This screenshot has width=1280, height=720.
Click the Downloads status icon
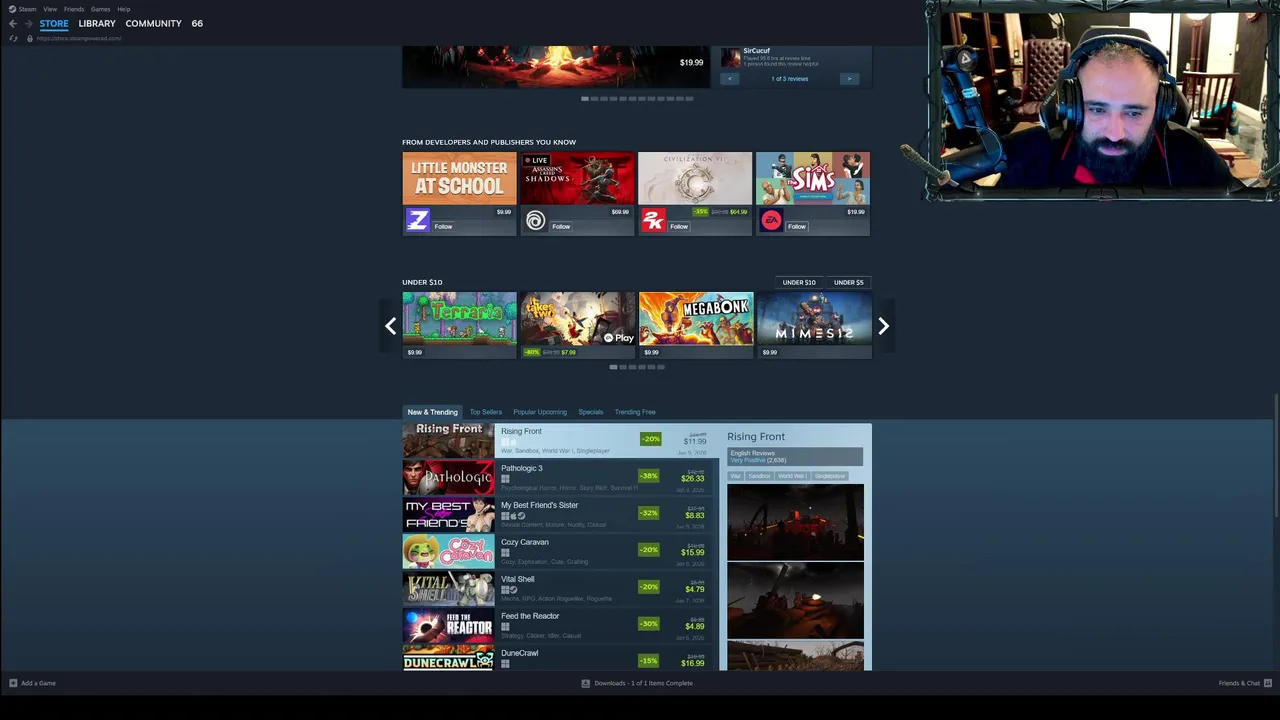pyautogui.click(x=586, y=683)
